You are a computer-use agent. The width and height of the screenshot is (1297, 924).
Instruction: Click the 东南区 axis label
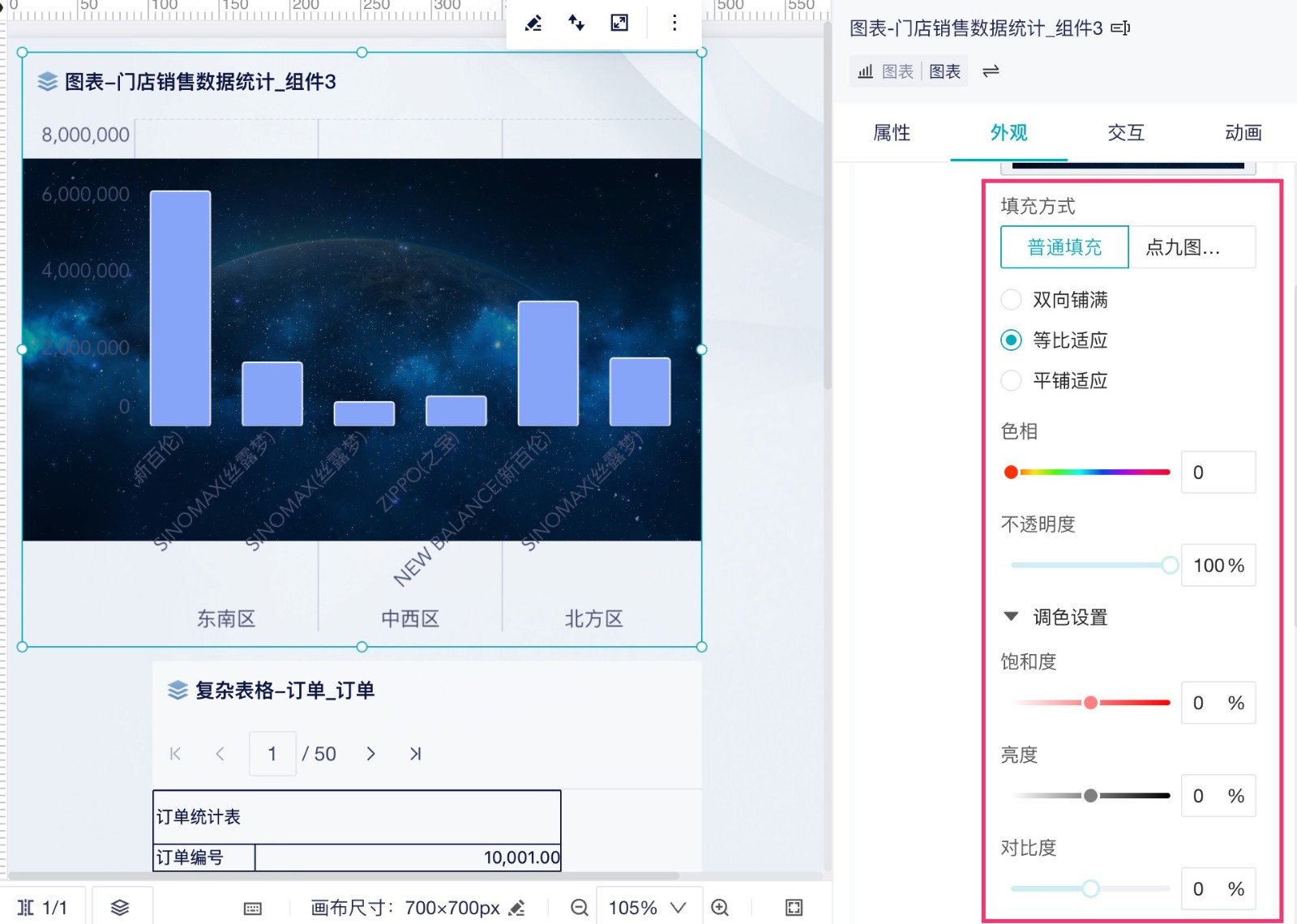click(226, 619)
